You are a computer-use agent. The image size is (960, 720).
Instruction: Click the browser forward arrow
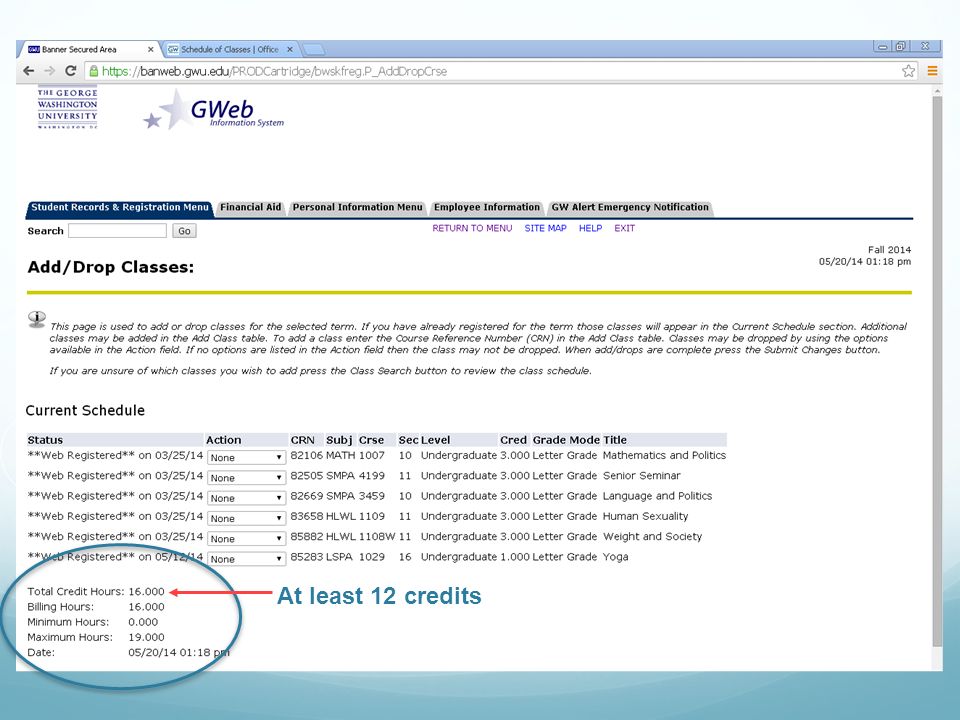(50, 71)
